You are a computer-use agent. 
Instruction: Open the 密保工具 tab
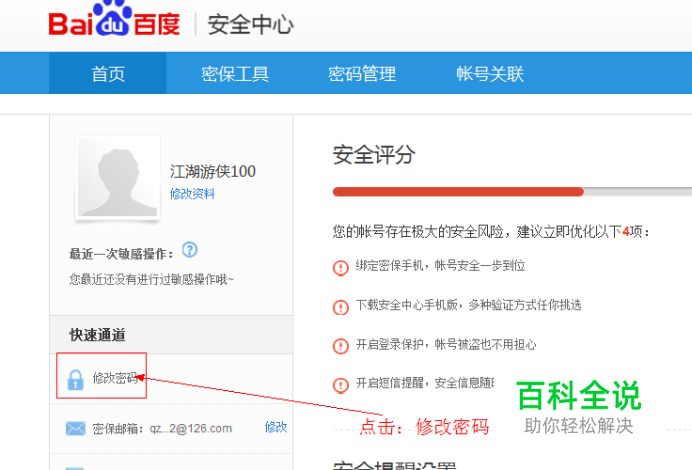click(x=235, y=73)
